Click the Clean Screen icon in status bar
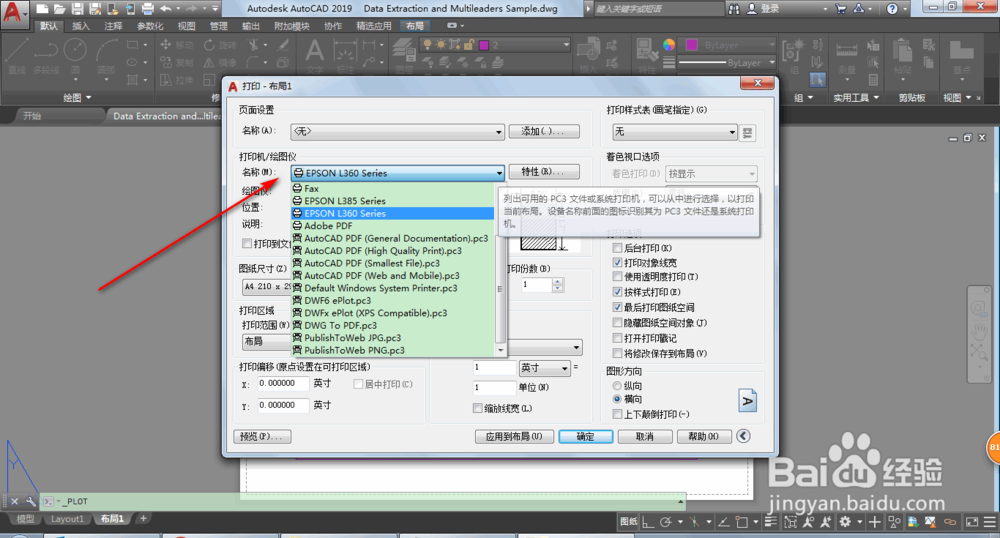The height and width of the screenshot is (538, 1000). click(x=972, y=522)
